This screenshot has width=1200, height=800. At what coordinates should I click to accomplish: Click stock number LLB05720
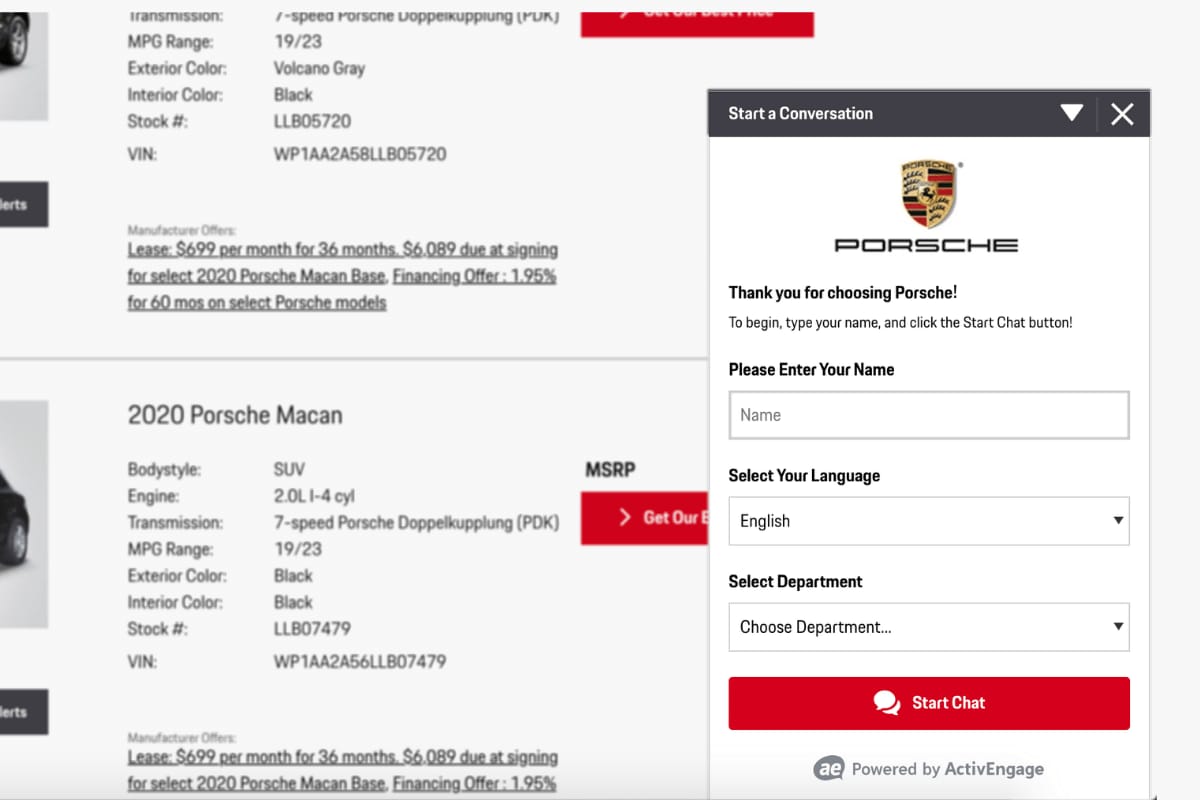(x=312, y=121)
